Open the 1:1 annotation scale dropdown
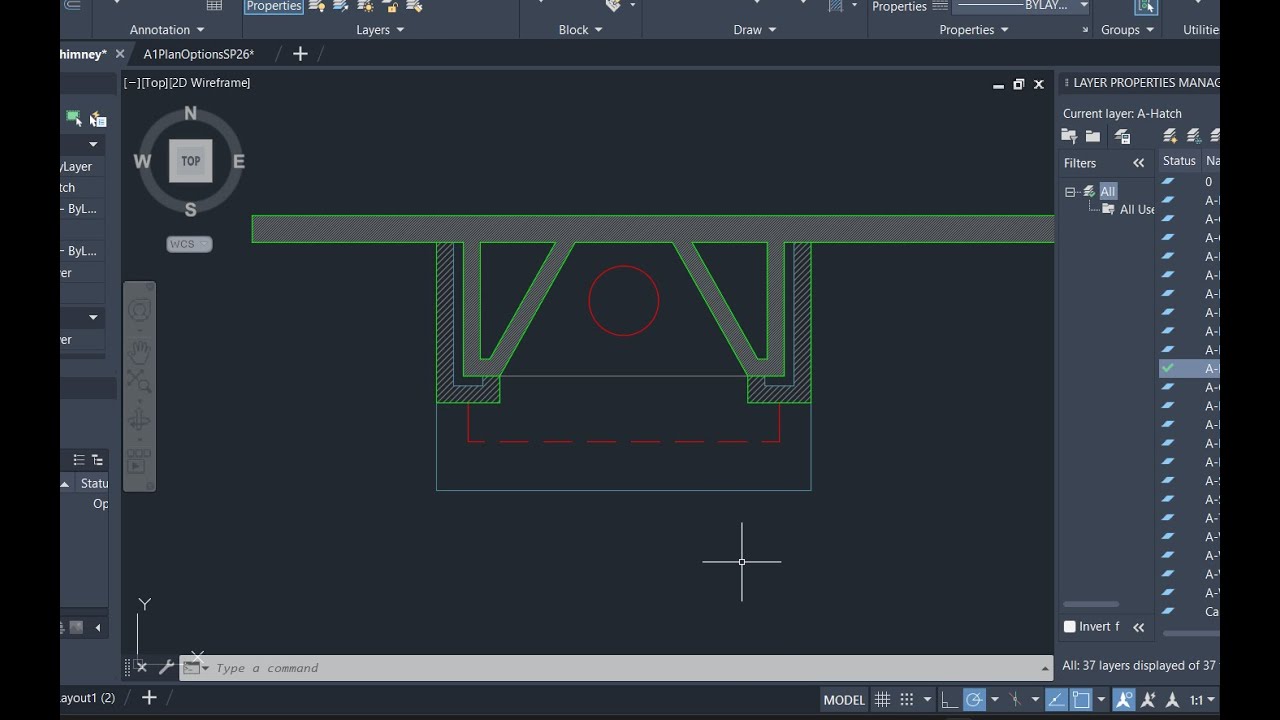 [x=1202, y=700]
